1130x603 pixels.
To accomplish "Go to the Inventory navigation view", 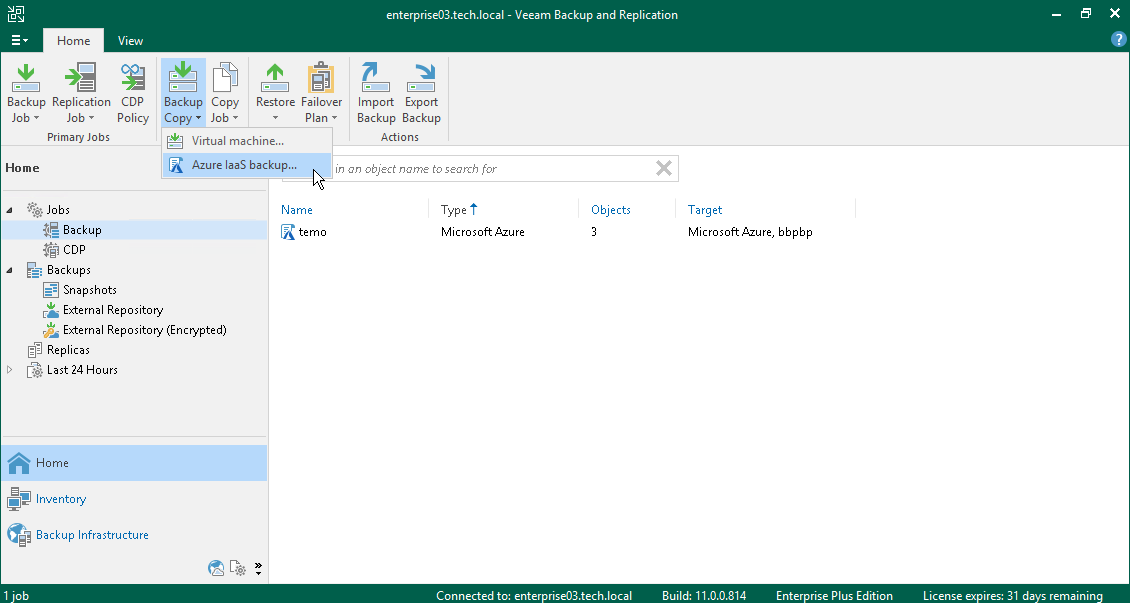I will (x=134, y=499).
